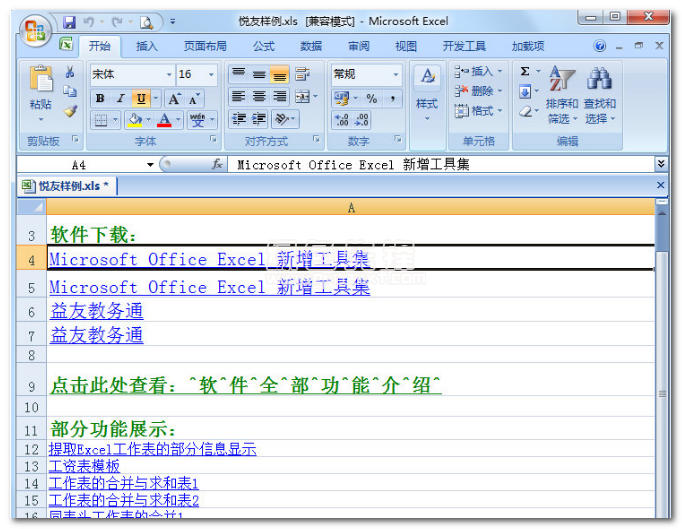Increase decimal places
The image size is (682, 529).
click(342, 120)
